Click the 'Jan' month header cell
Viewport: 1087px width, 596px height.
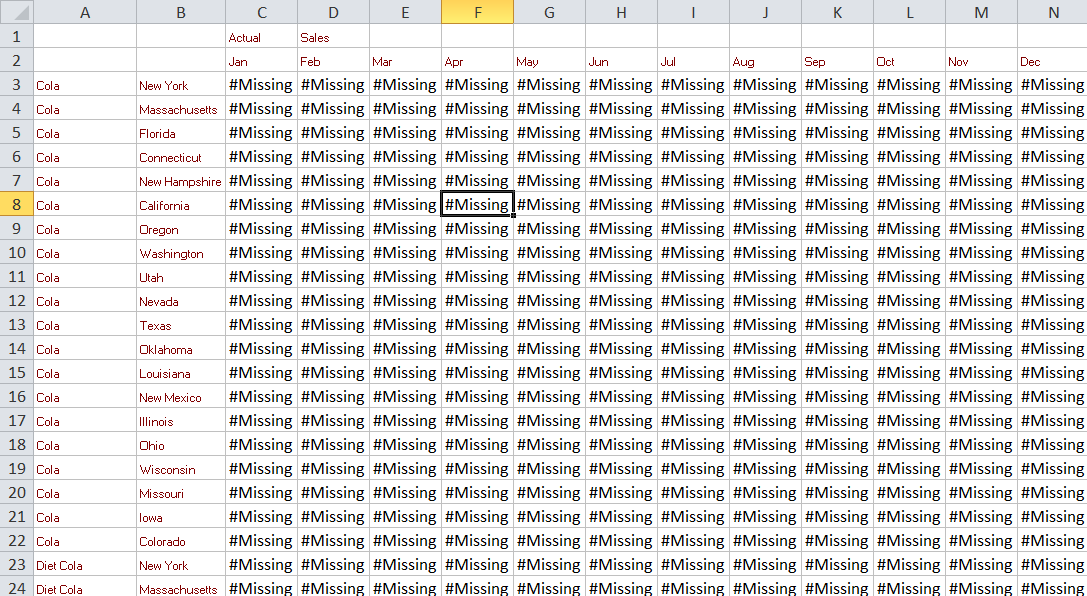261,60
